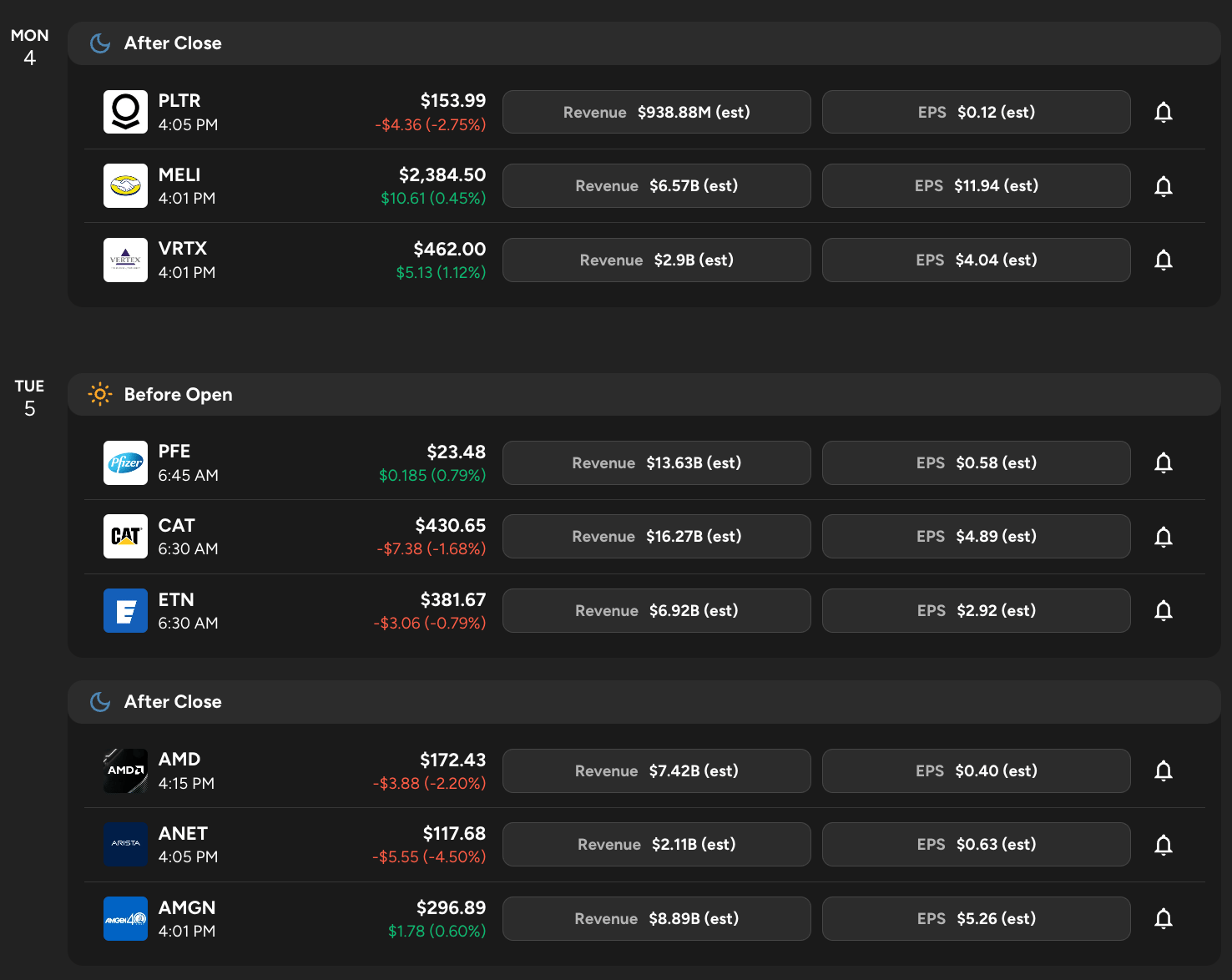Click the VRTX Vertex logo icon
Screen dimensions: 1232x980
tap(125, 260)
